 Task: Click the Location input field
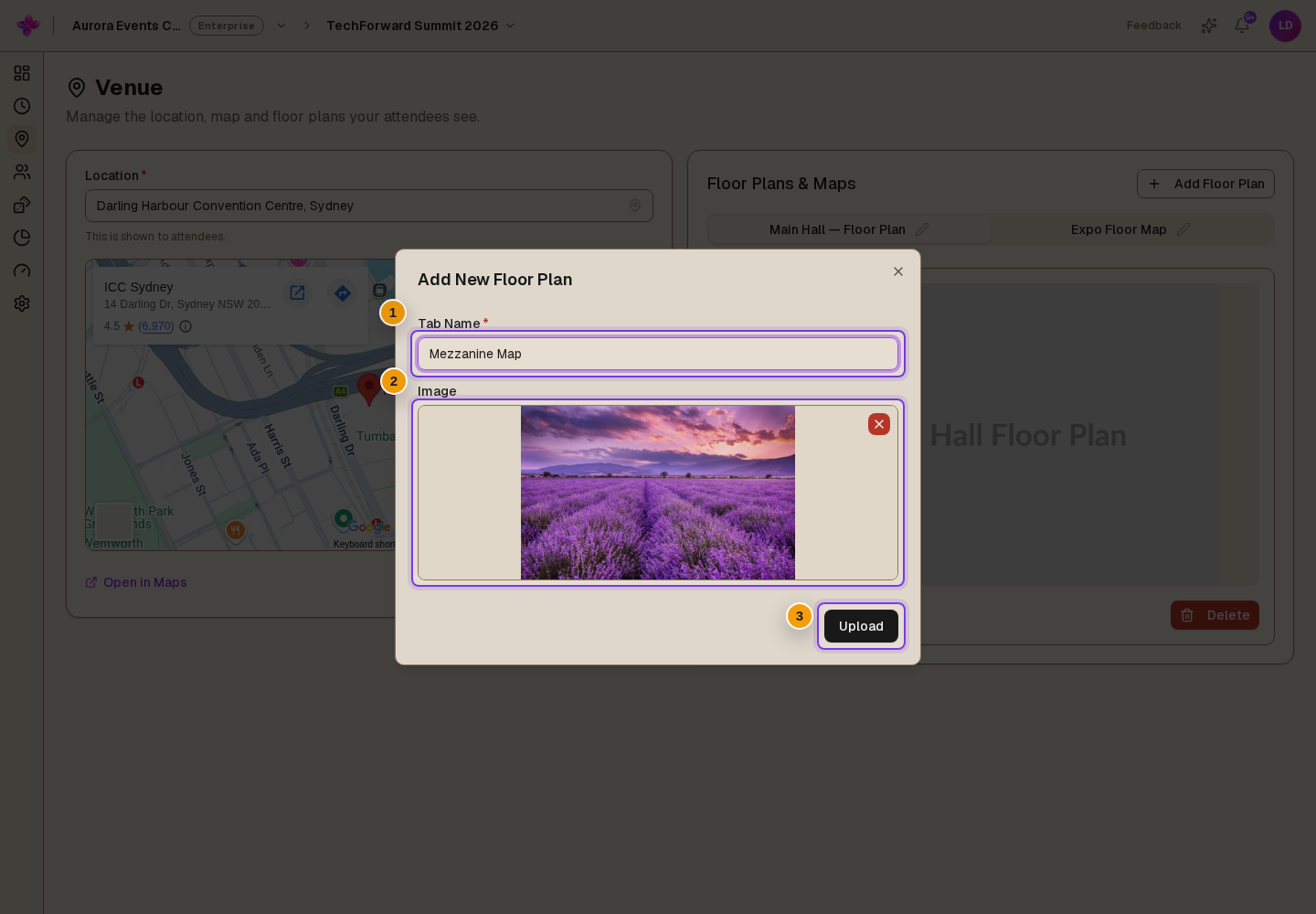(x=369, y=206)
